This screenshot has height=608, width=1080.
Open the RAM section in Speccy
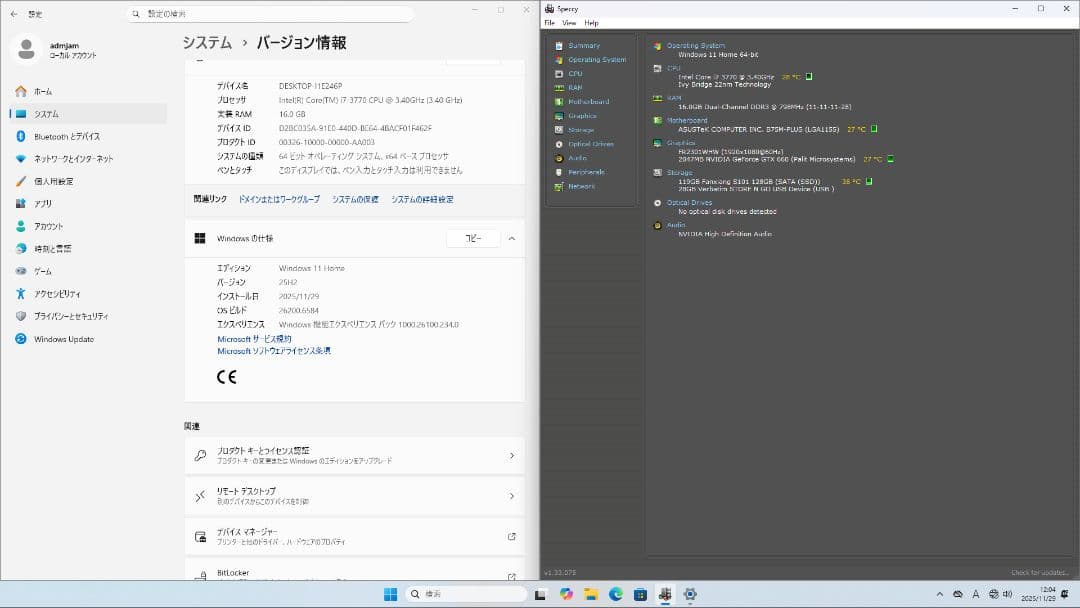pyautogui.click(x=573, y=87)
